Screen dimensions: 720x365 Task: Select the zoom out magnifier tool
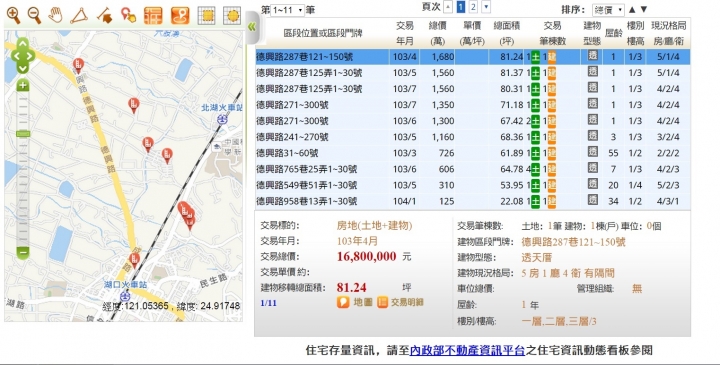pyautogui.click(x=34, y=16)
